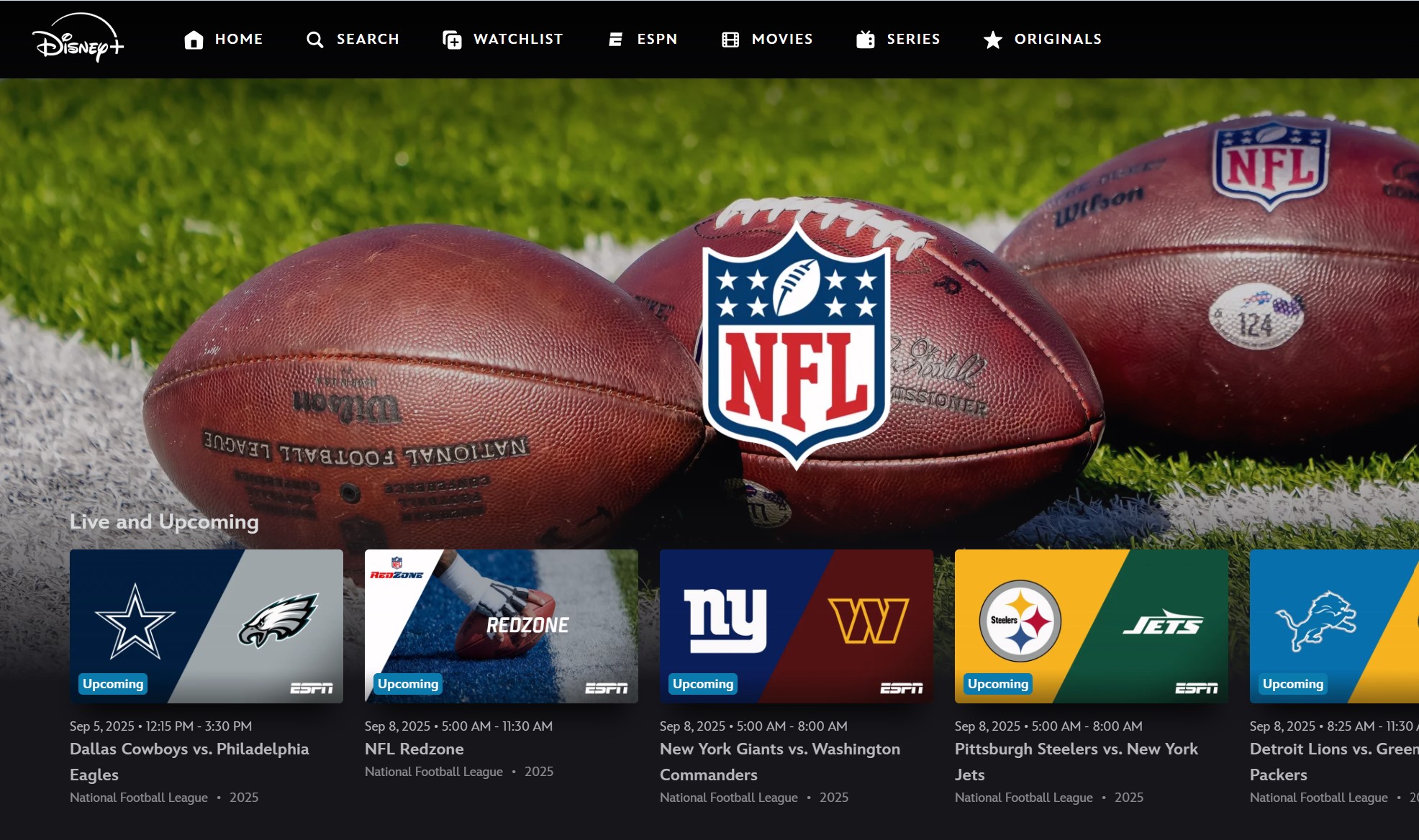Click ESPN logo on Redzone card
Screen dimensions: 1419x840
coord(607,688)
